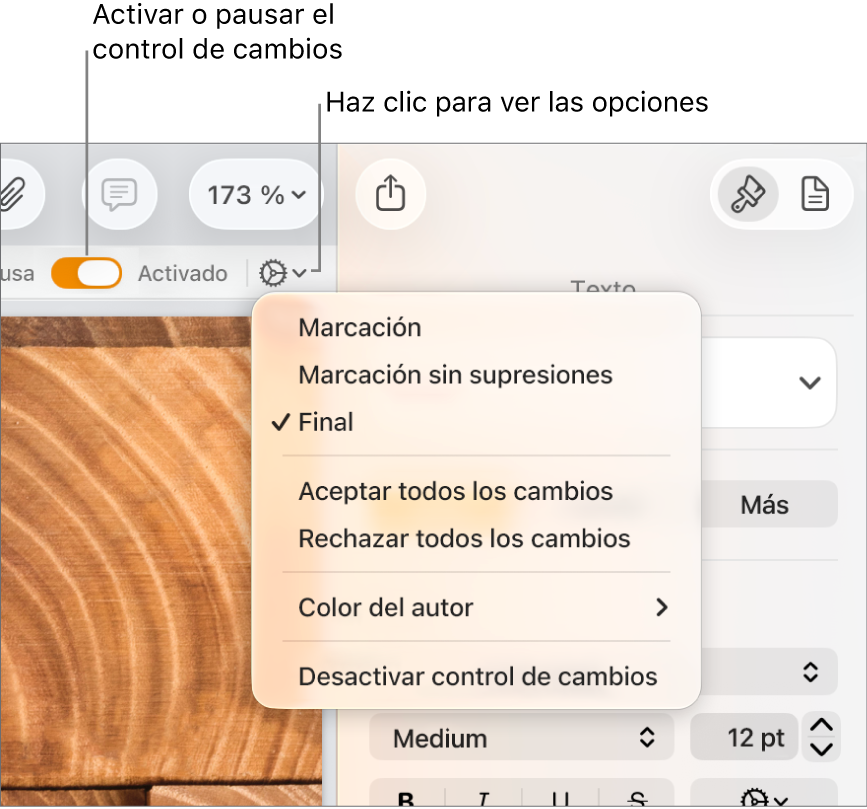The width and height of the screenshot is (867, 809).
Task: Click the Activado status label
Action: (182, 273)
